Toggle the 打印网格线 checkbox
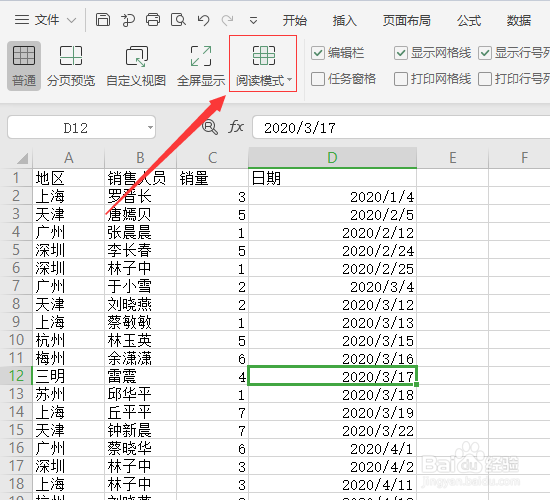550x500 pixels. 401,79
